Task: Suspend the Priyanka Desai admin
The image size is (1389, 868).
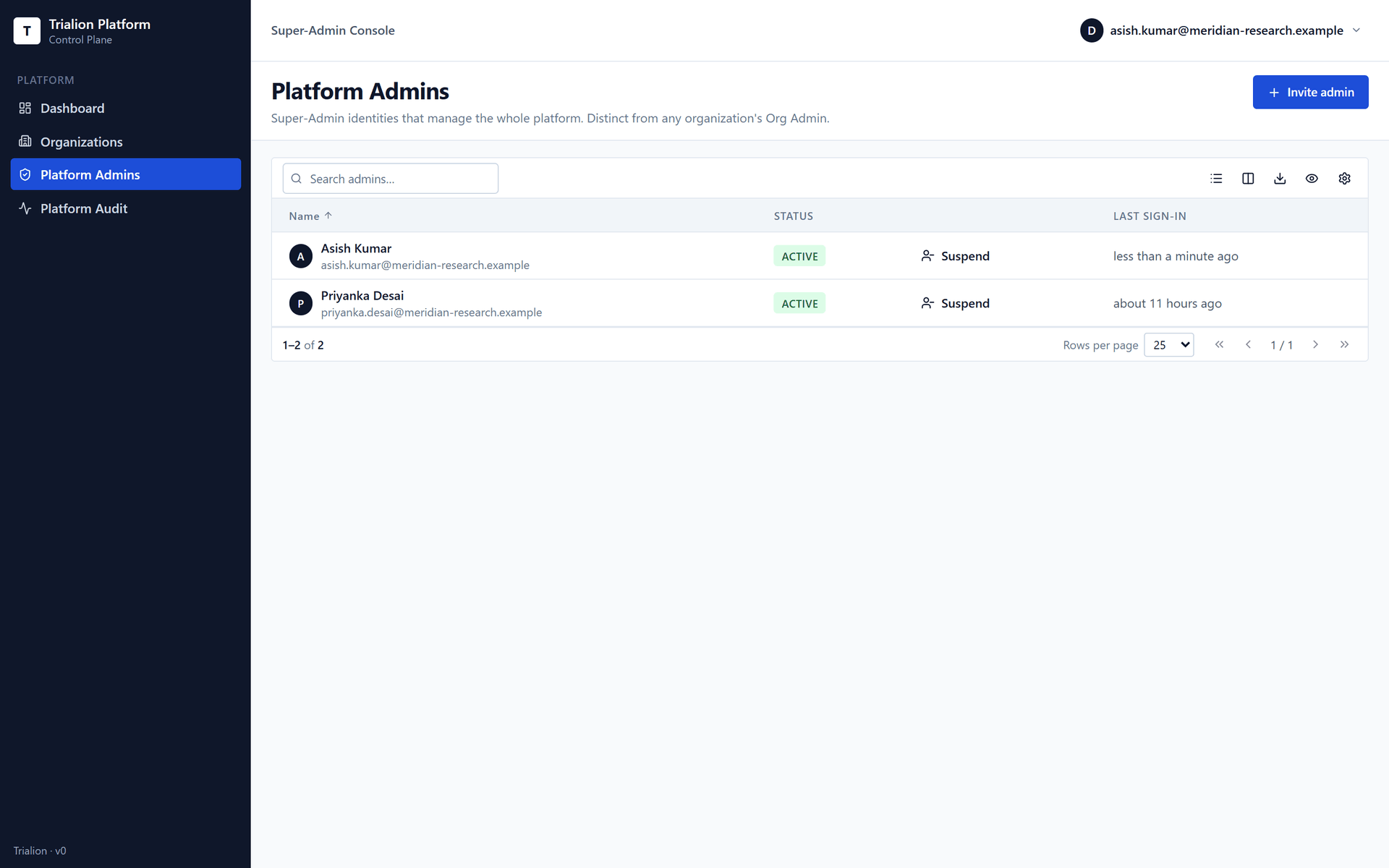Action: (955, 304)
